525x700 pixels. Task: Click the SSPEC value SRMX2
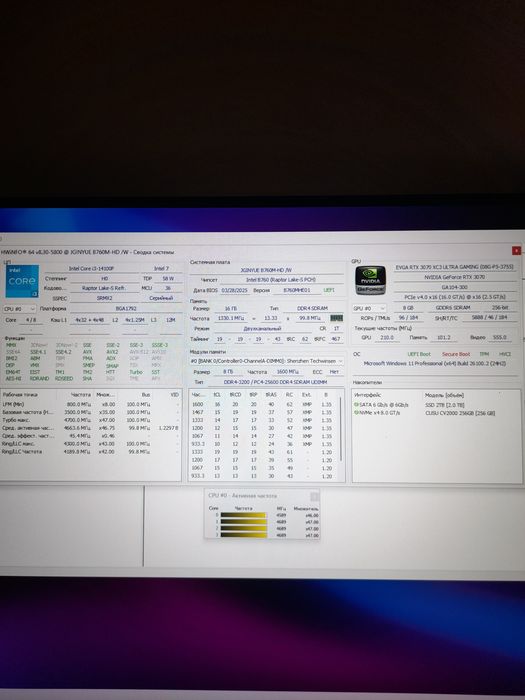pos(104,298)
